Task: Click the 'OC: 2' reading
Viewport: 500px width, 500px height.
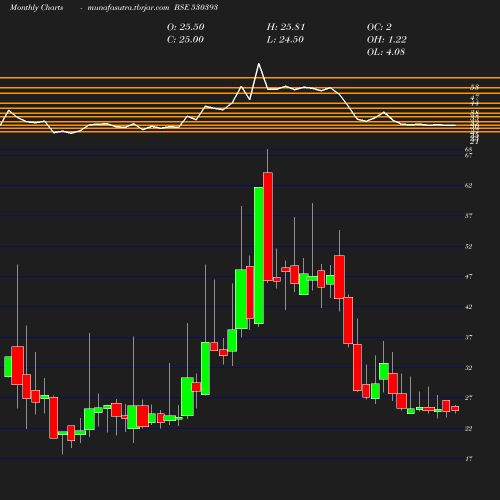Action: point(379,27)
